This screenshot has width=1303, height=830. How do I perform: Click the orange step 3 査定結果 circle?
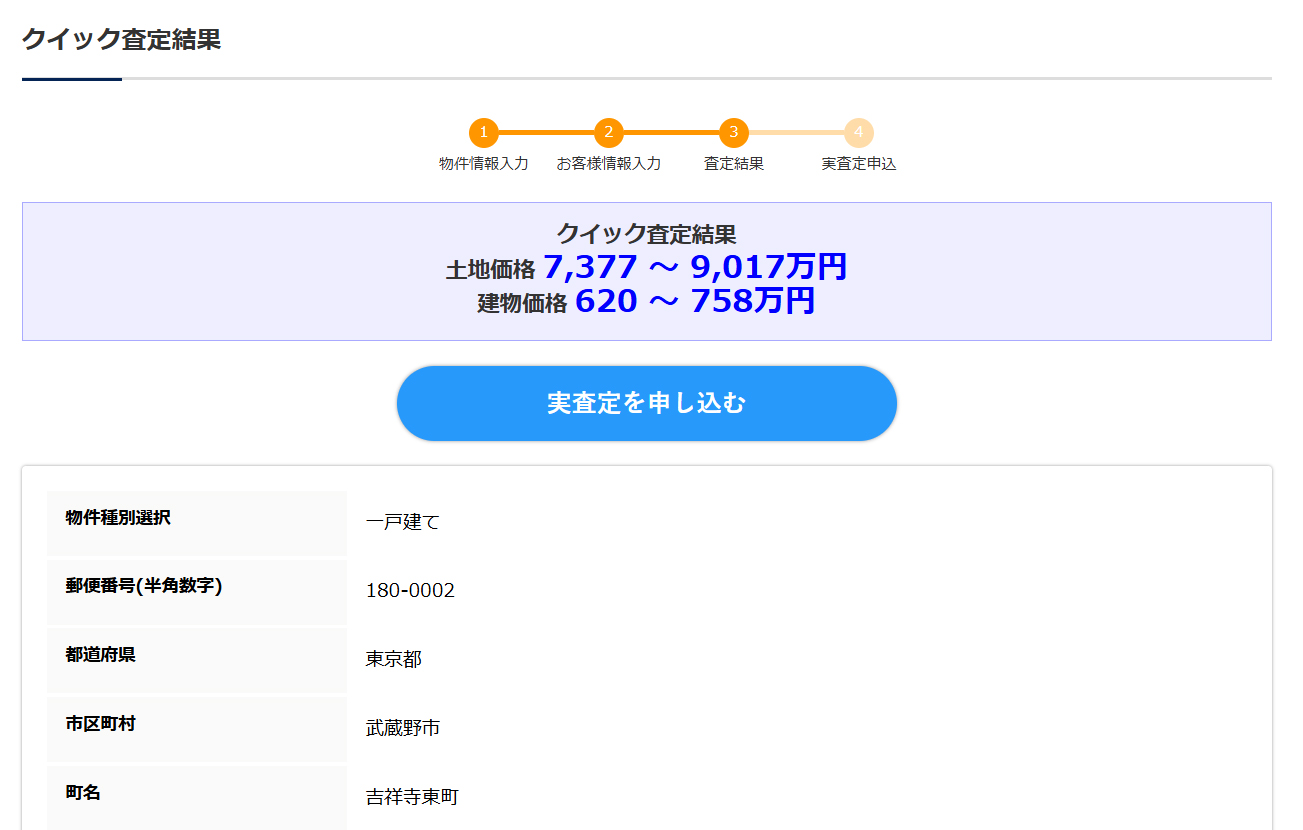tap(732, 133)
